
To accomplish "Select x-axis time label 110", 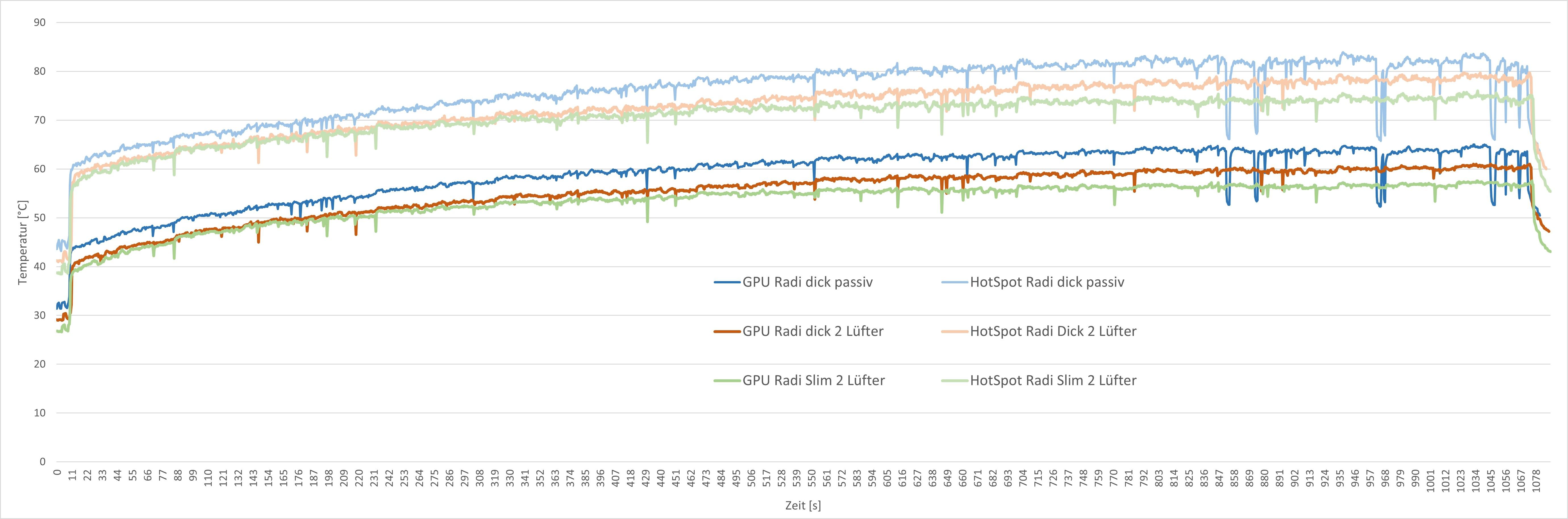I will click(x=208, y=477).
